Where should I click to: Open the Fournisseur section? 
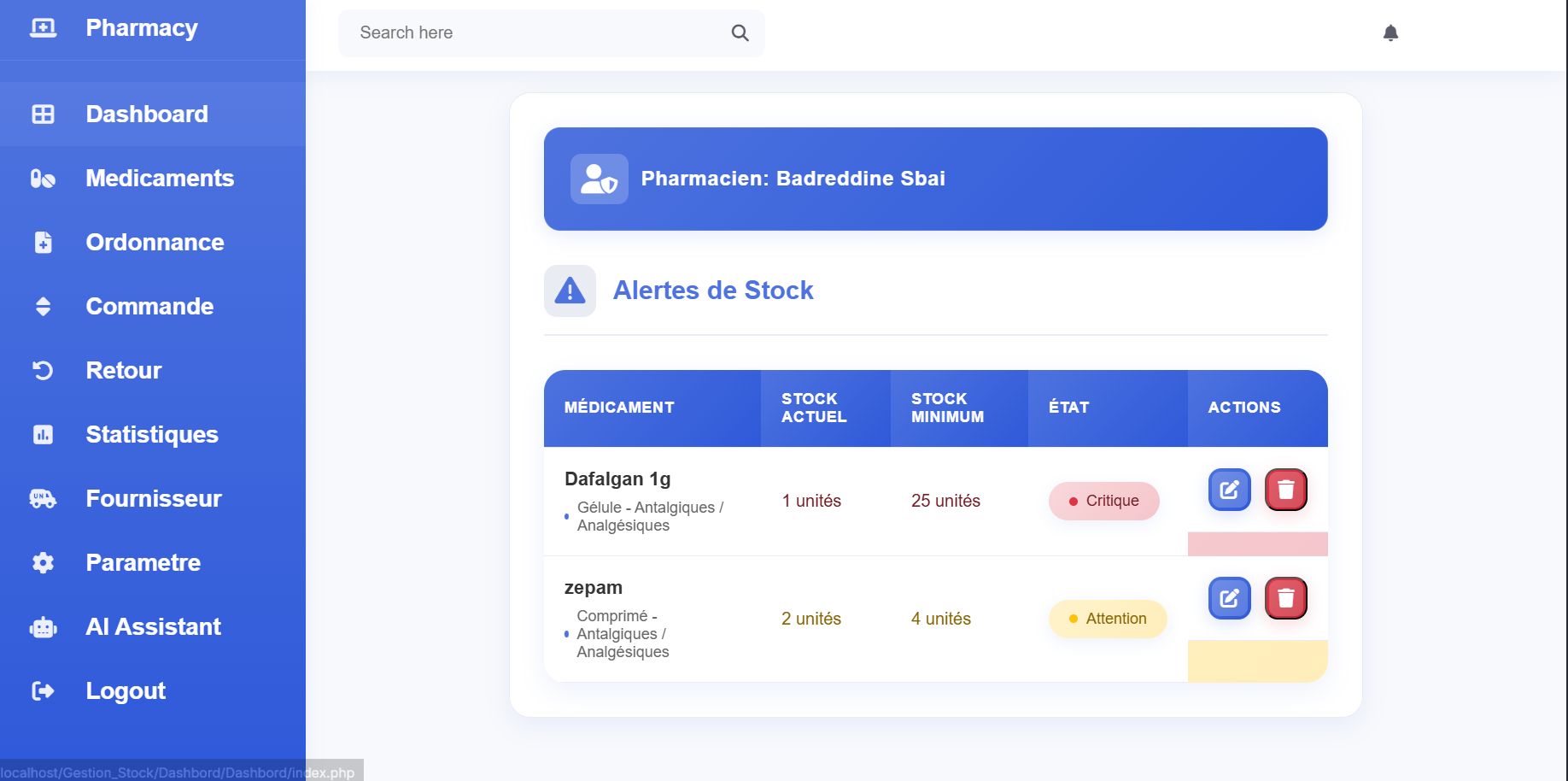154,499
